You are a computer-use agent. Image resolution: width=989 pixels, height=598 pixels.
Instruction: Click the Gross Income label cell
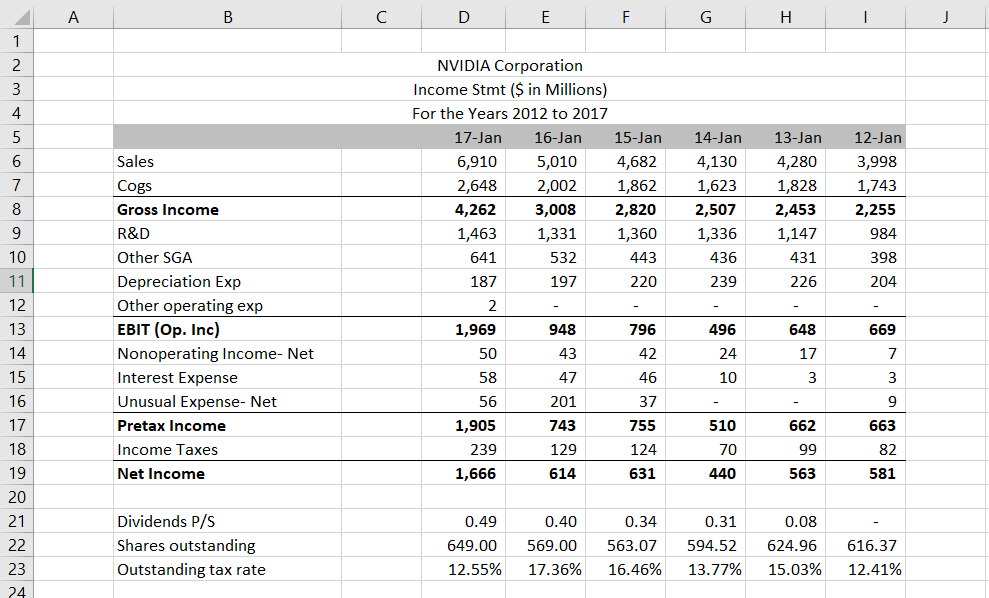pos(228,209)
